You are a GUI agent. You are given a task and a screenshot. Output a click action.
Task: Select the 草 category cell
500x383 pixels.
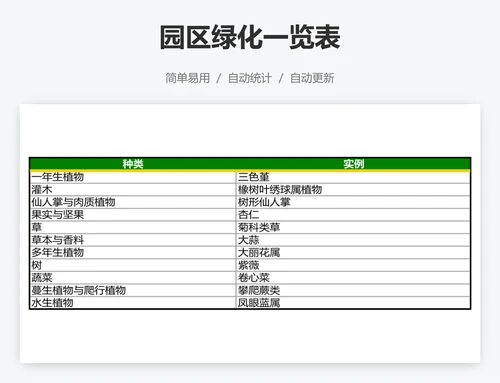pos(133,227)
